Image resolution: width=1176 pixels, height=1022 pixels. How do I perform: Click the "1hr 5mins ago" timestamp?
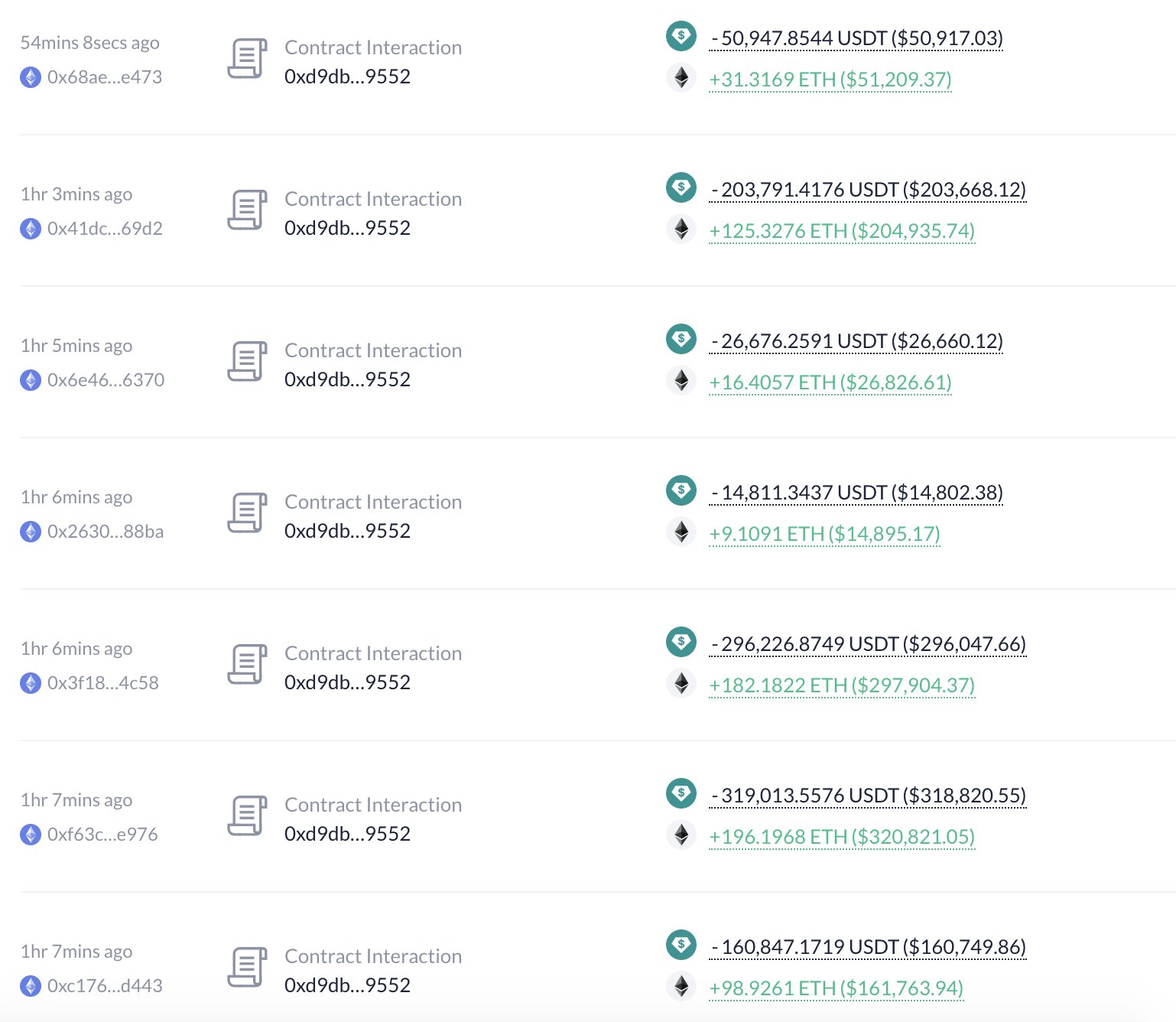coord(76,346)
